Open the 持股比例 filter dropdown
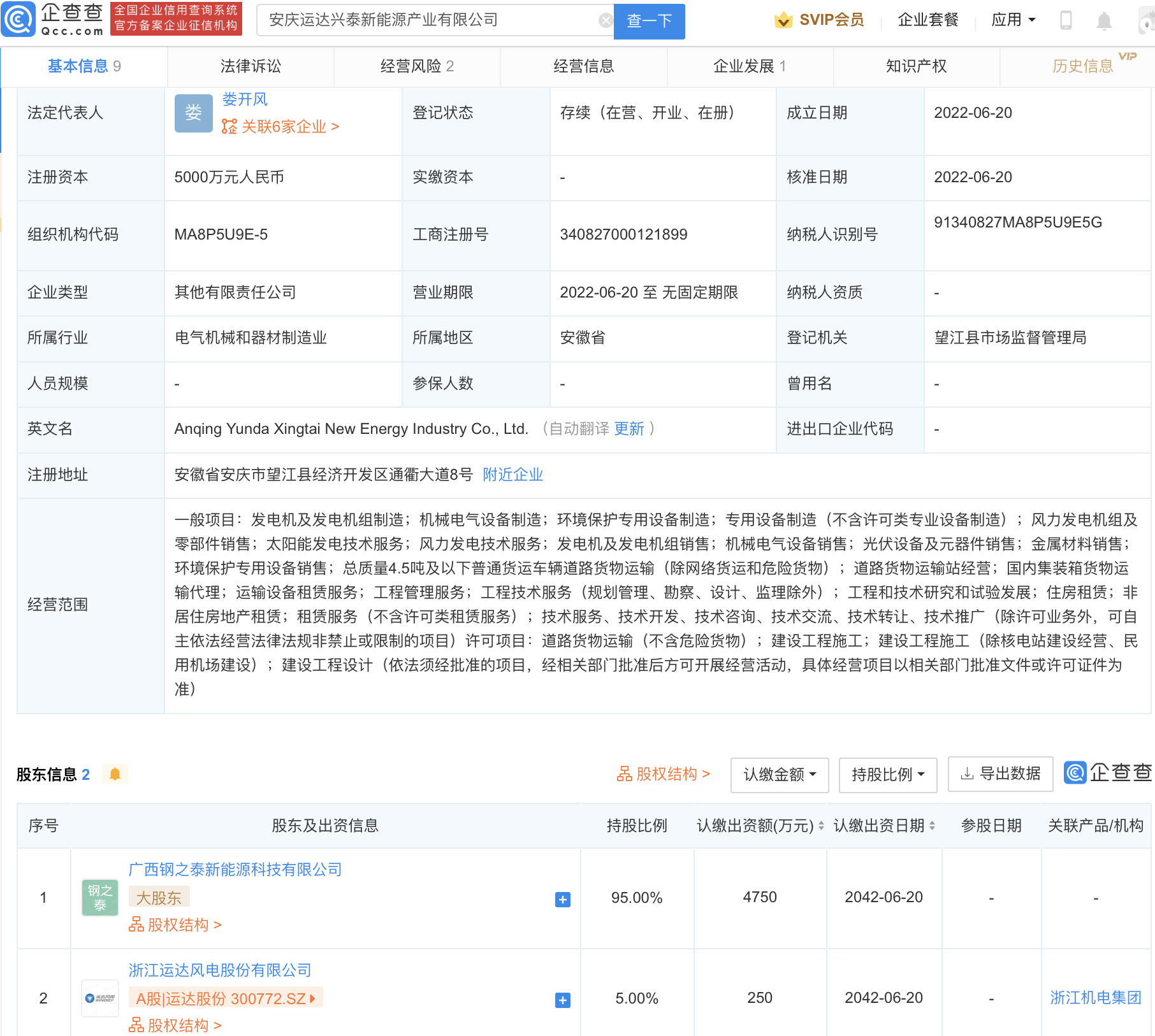The width and height of the screenshot is (1155, 1036). click(x=888, y=775)
